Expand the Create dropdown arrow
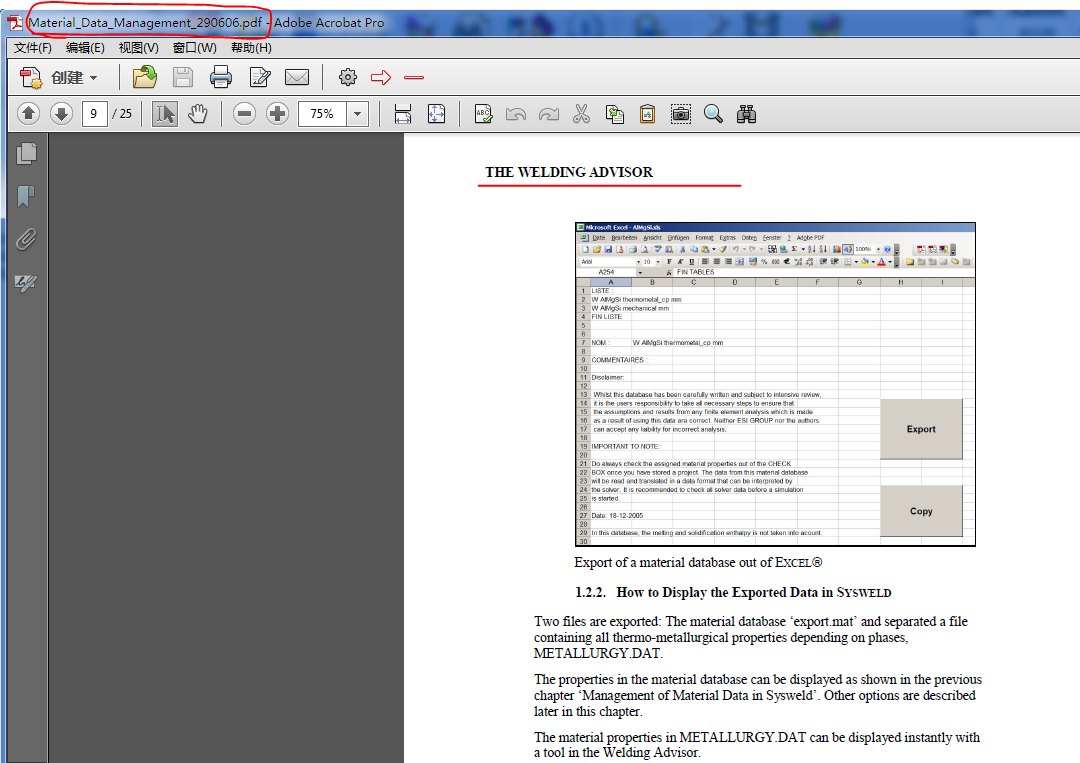 94,78
